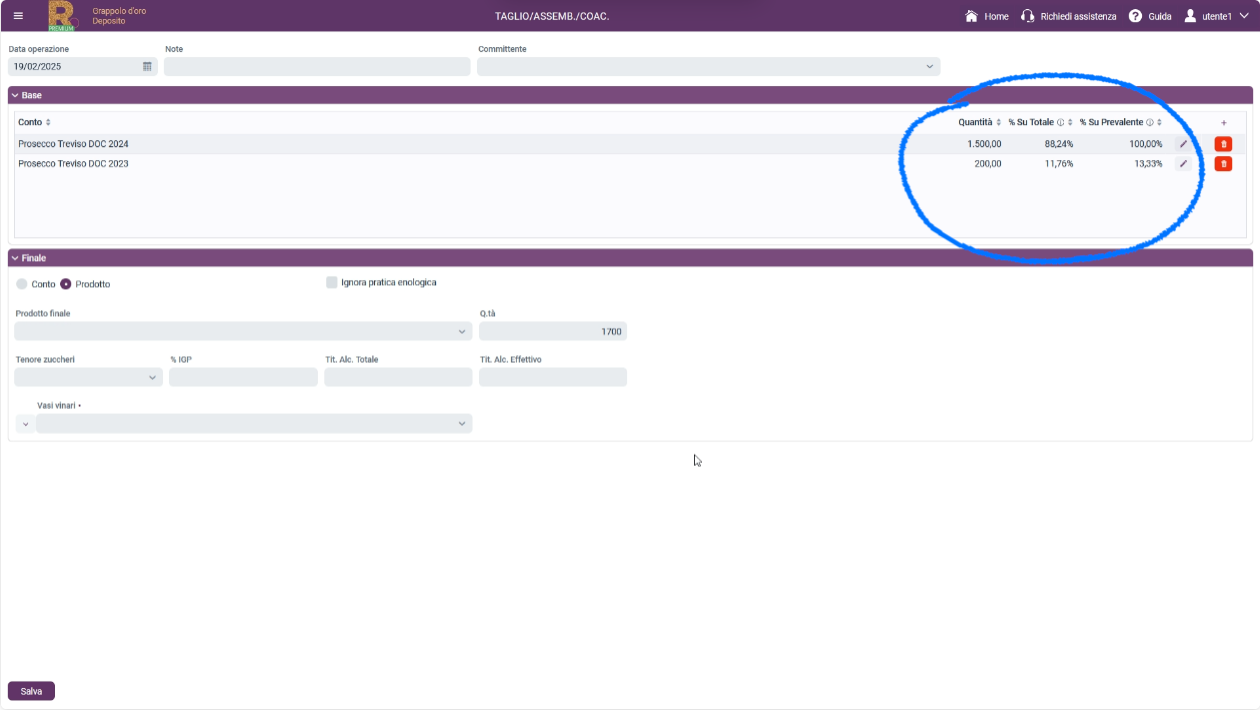Select the Conto radio button

coord(22,284)
